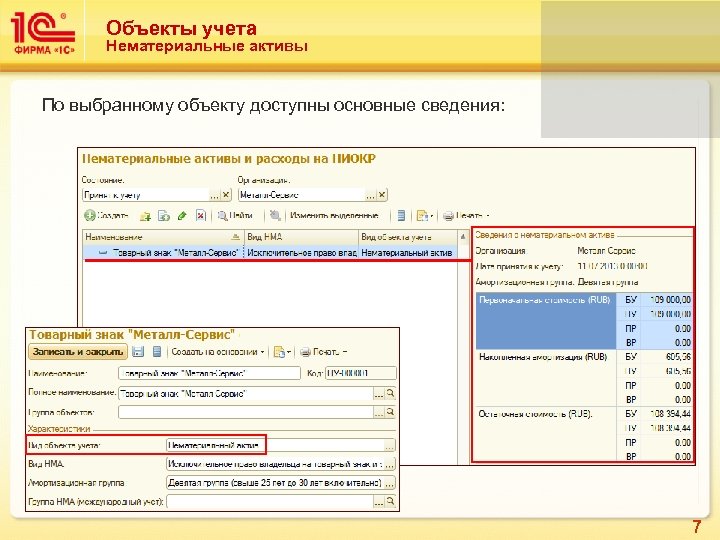Click the floppy disk save icon

coord(138,352)
